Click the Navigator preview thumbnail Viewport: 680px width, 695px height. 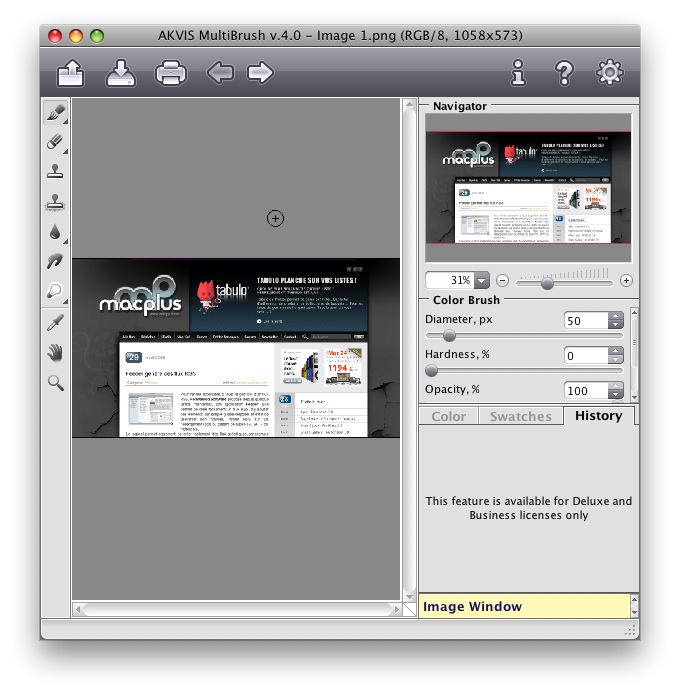[x=528, y=187]
